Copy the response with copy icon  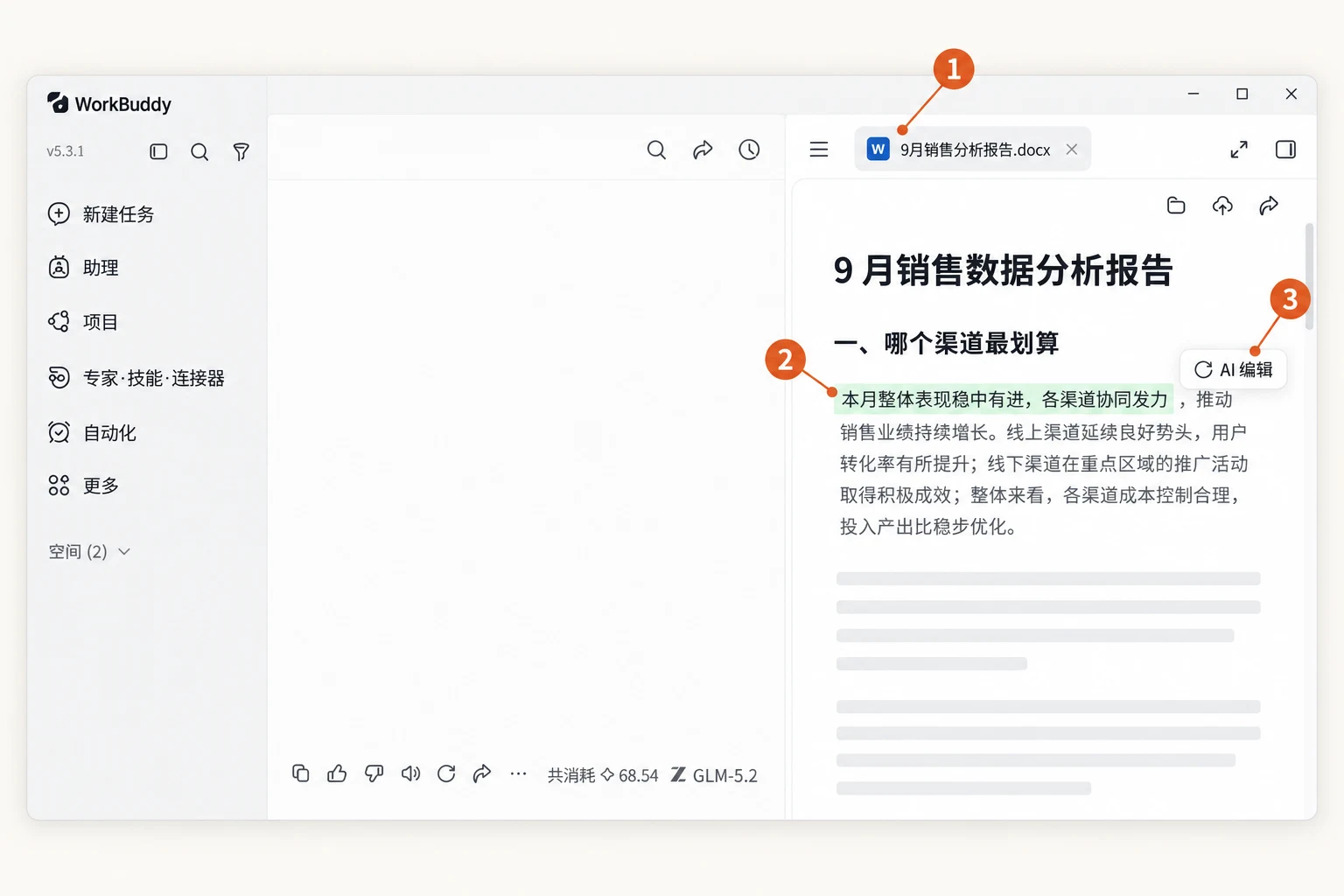(300, 773)
